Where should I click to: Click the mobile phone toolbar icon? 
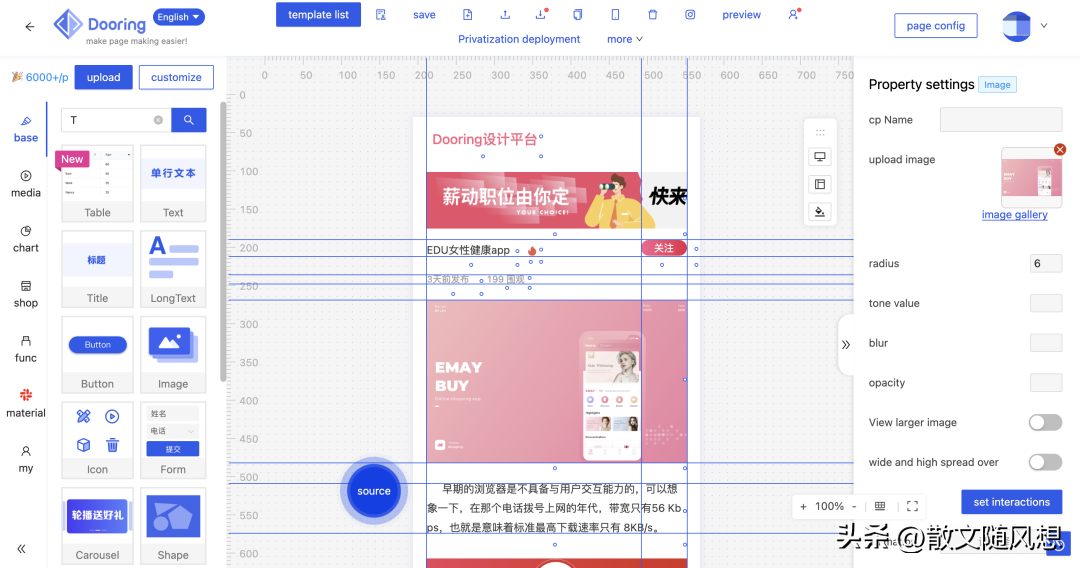[x=615, y=14]
